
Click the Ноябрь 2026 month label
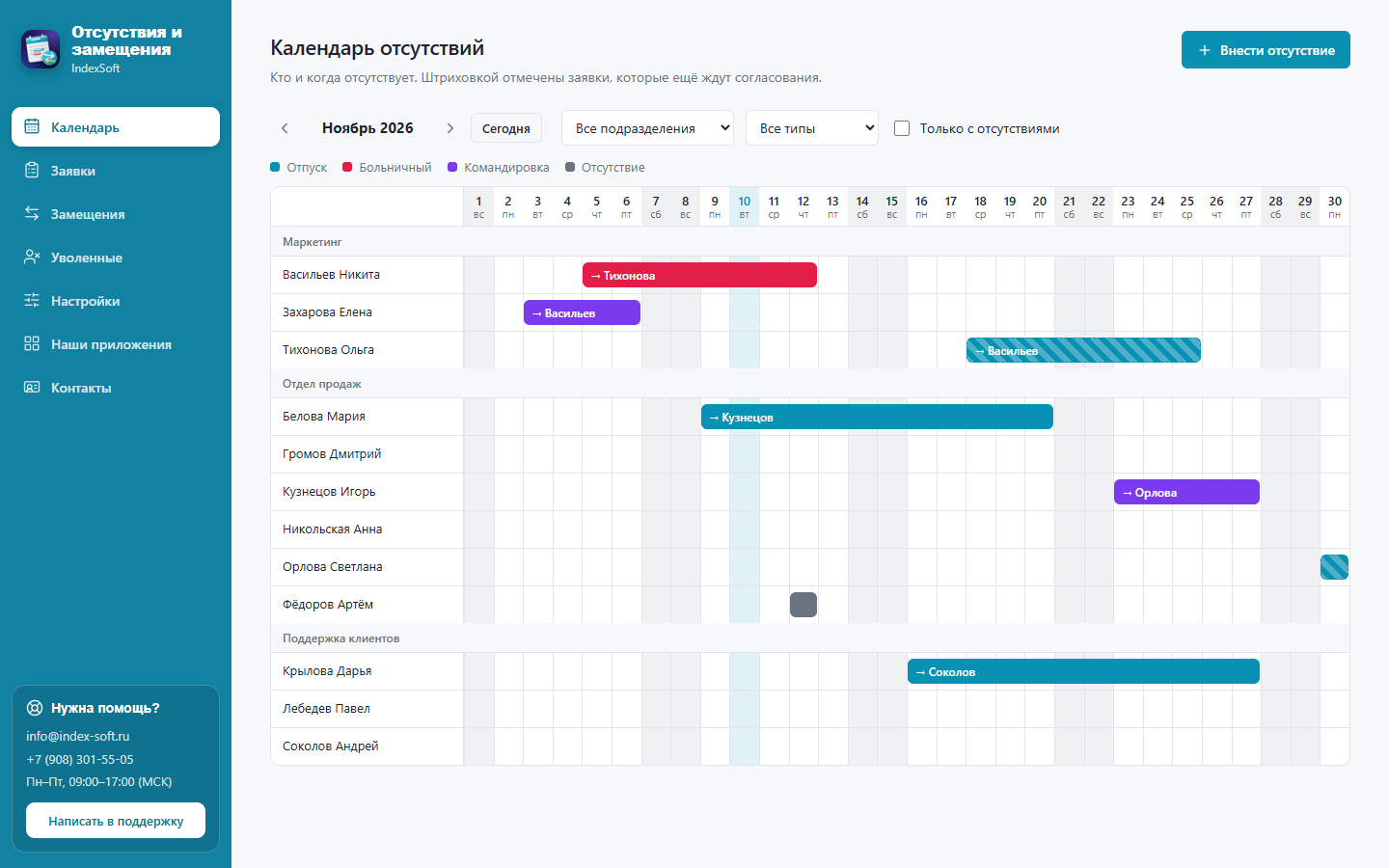coord(368,128)
